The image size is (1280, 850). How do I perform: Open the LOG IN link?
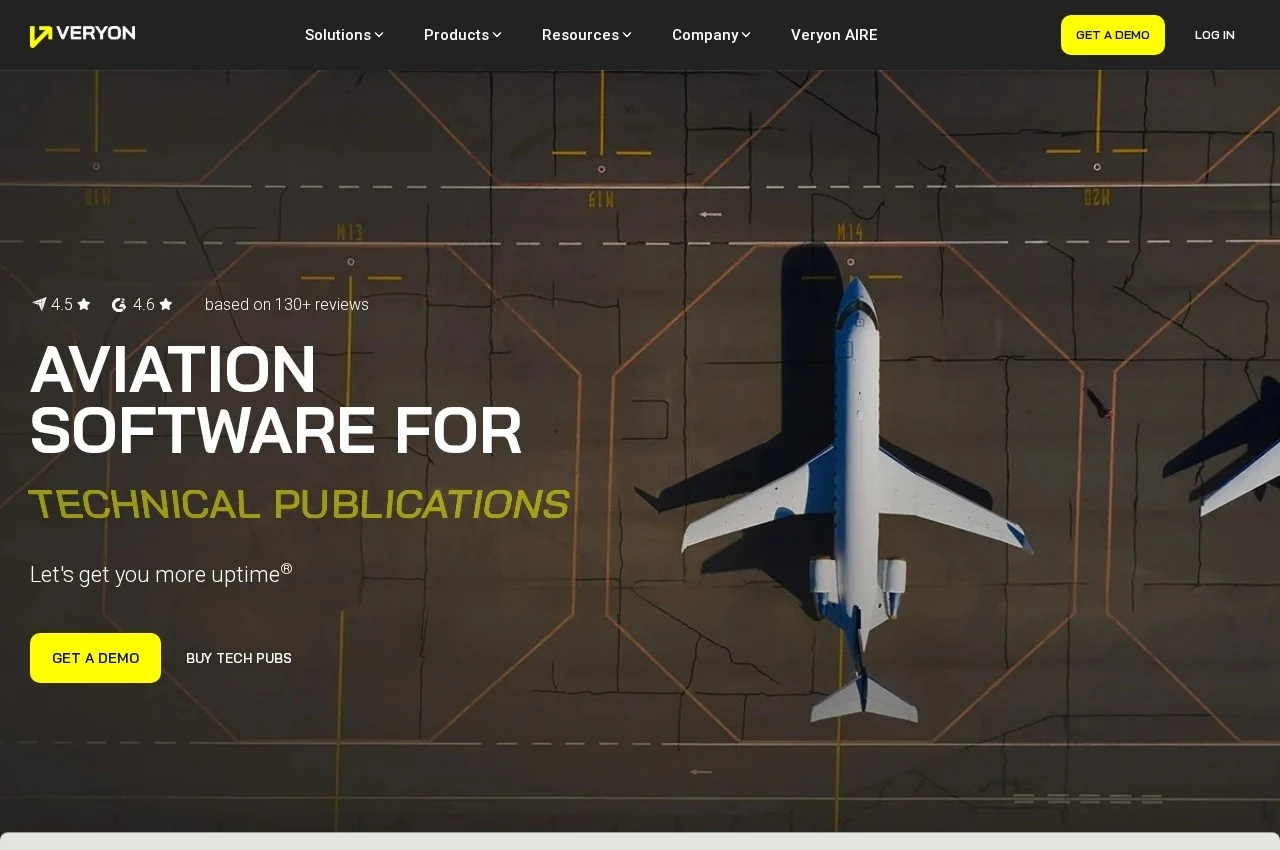pos(1215,35)
